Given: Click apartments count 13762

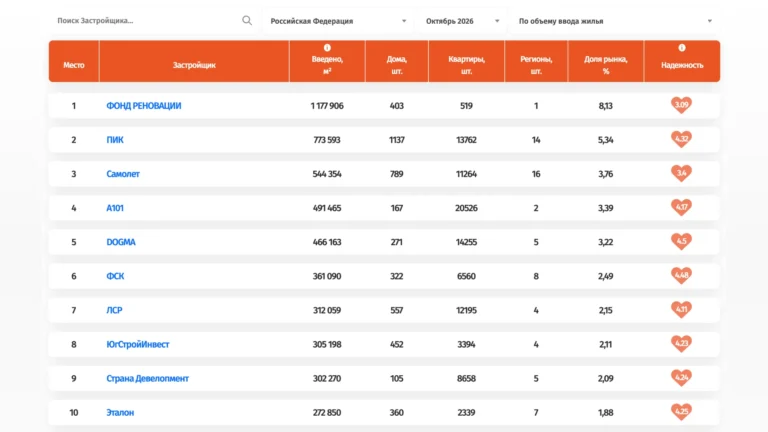Looking at the screenshot, I should [466, 140].
